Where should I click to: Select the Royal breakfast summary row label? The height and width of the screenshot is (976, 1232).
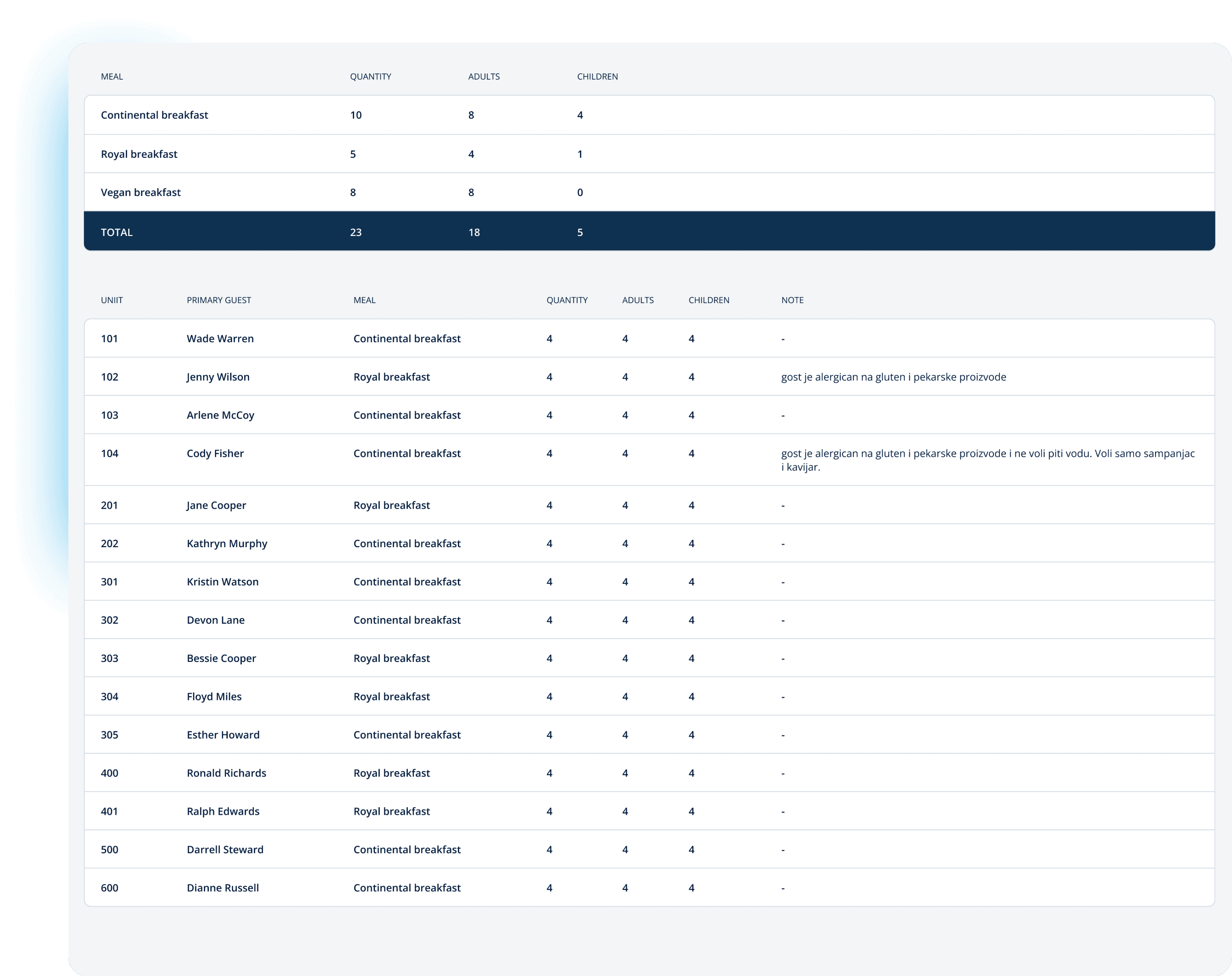pyautogui.click(x=139, y=154)
